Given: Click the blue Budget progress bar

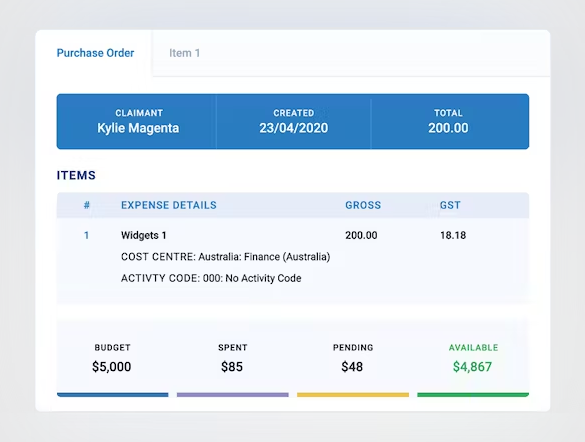Looking at the screenshot, I should [113, 395].
